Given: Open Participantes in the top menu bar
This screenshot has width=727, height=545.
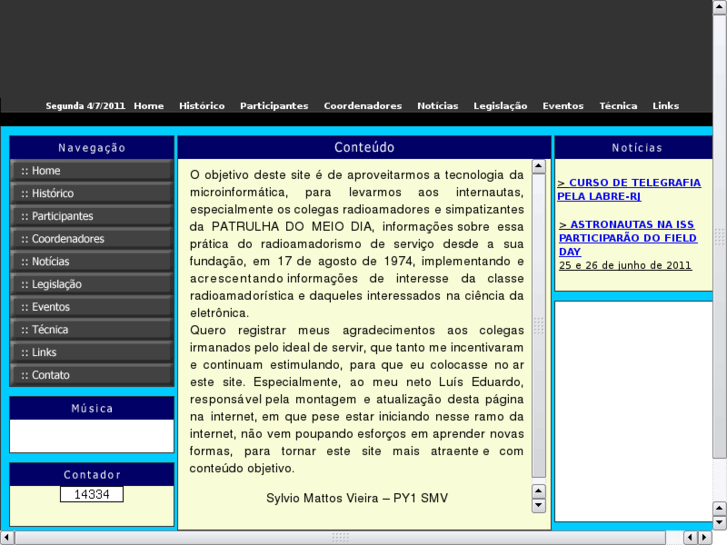Looking at the screenshot, I should [274, 106].
